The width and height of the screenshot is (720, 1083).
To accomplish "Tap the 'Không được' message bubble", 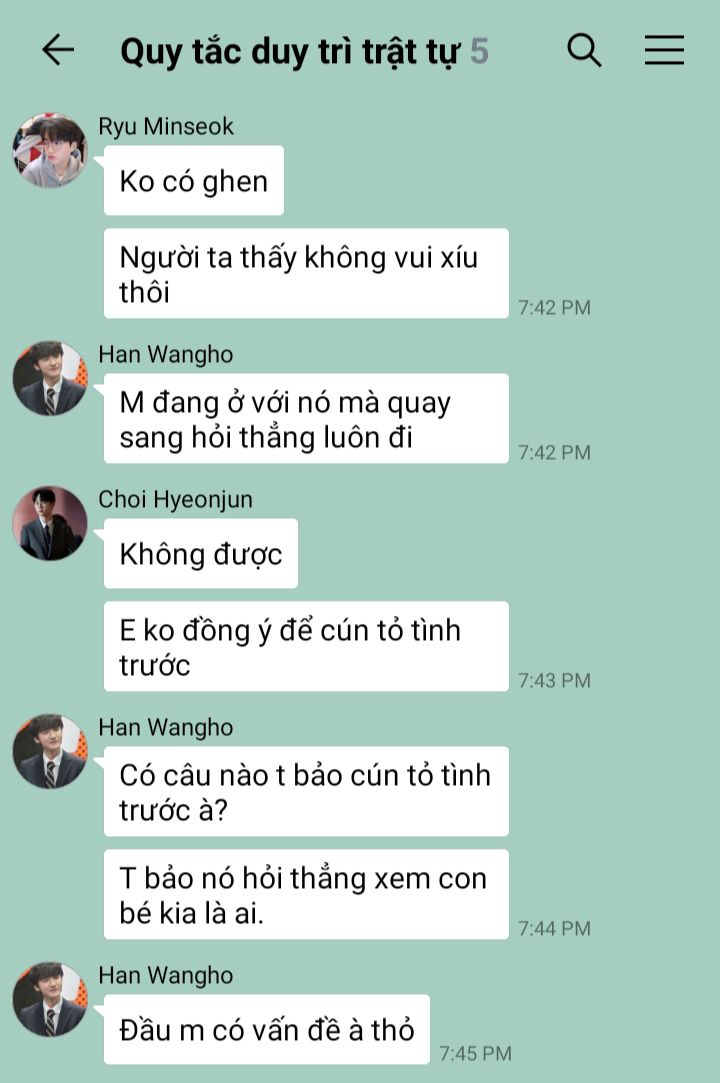I will tap(200, 553).
